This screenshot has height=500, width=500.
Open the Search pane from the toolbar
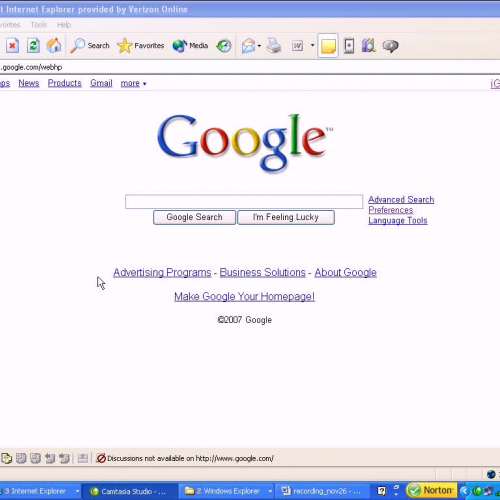(90, 46)
